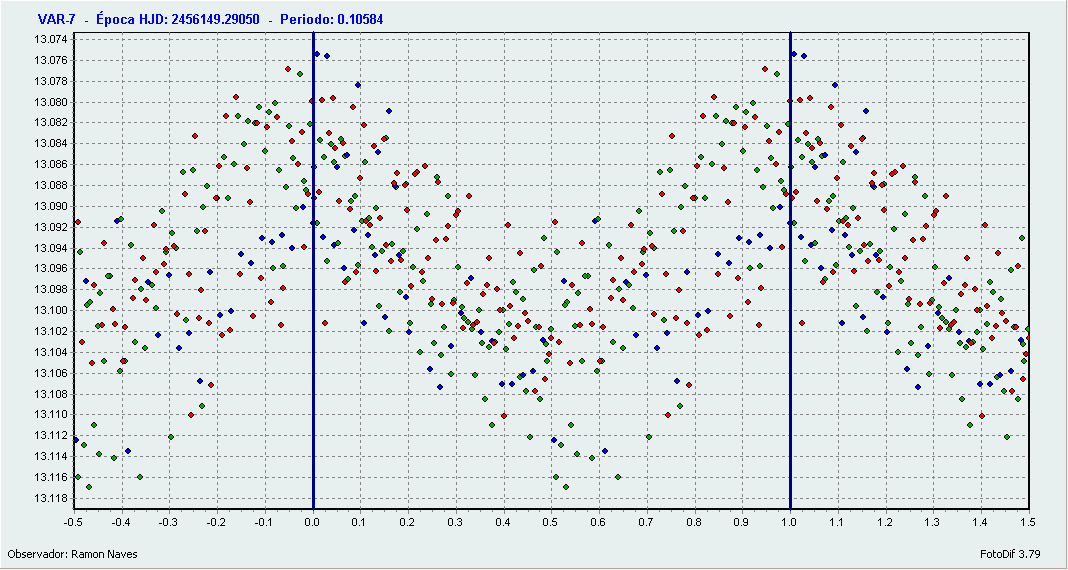The image size is (1068, 570).
Task: Click the -0.5 phase axis label
Action: pos(74,522)
